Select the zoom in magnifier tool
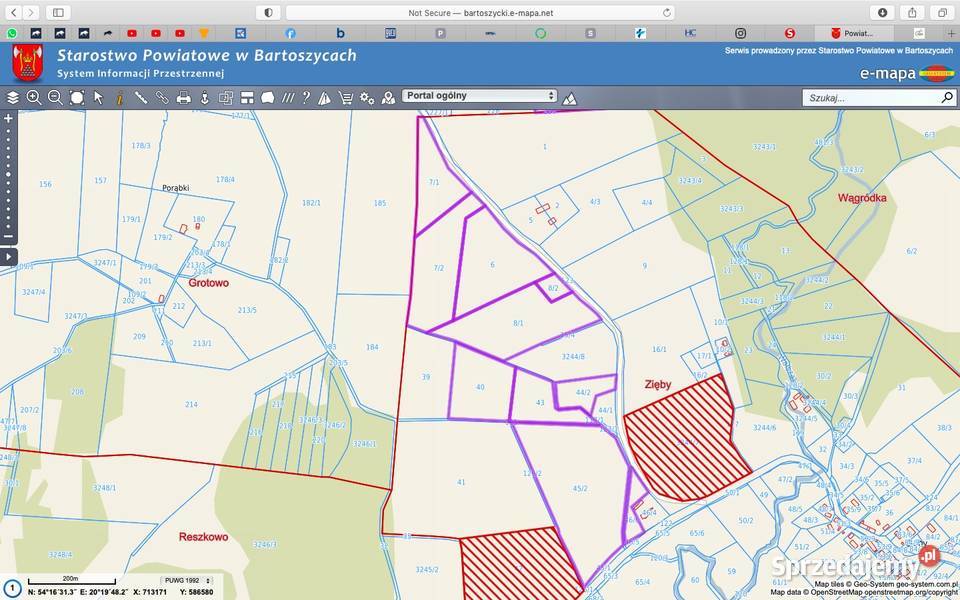 click(x=34, y=98)
